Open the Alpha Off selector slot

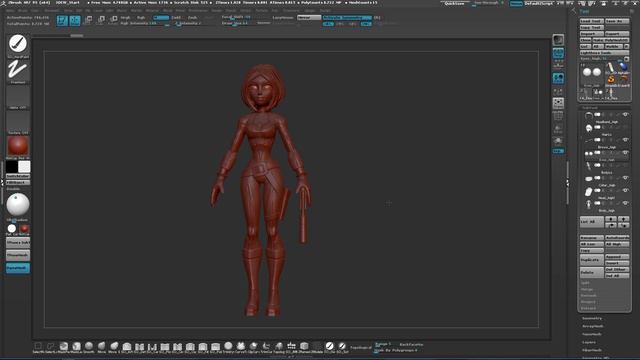pos(18,95)
